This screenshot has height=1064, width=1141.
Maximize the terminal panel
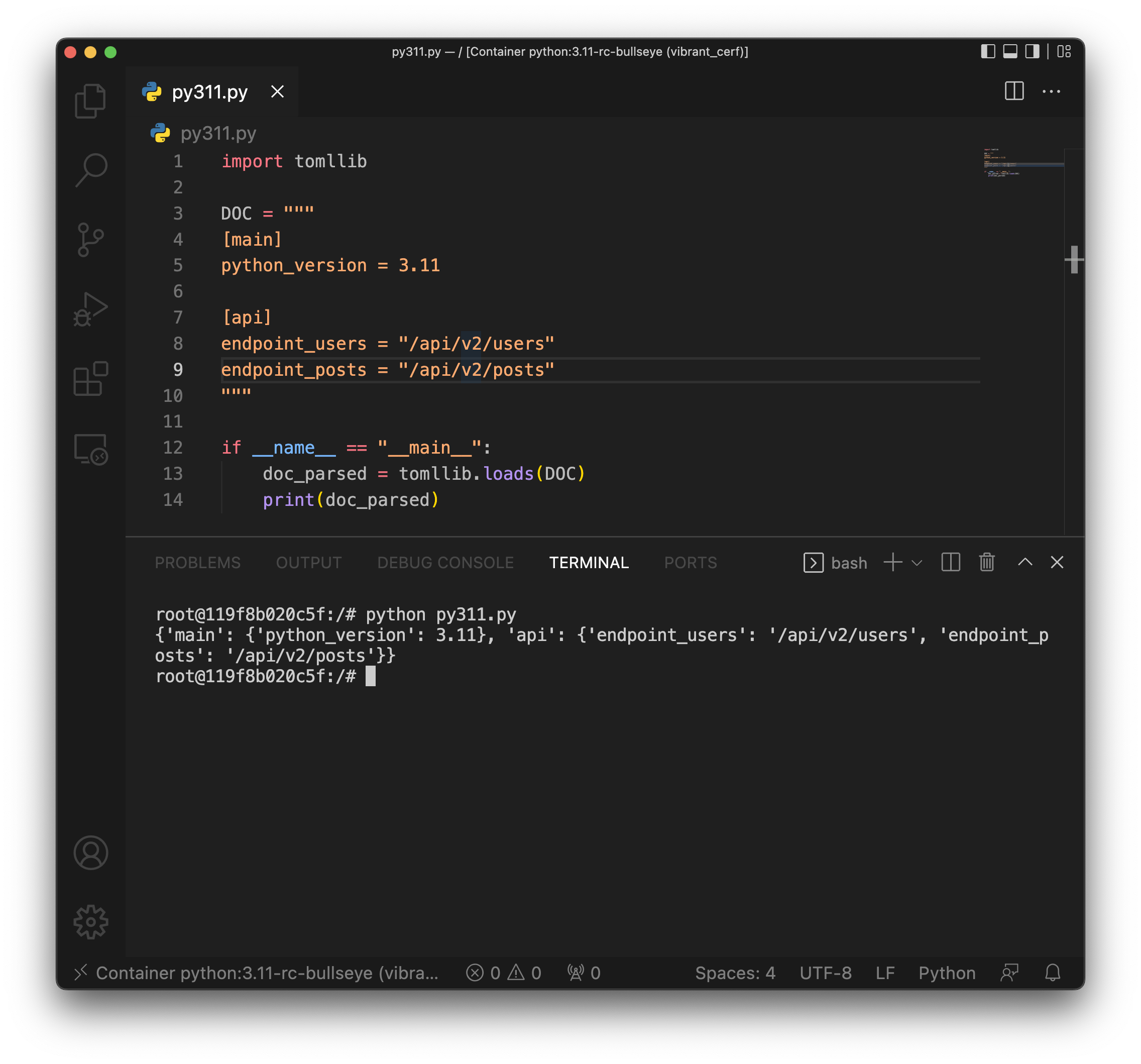tap(1025, 563)
